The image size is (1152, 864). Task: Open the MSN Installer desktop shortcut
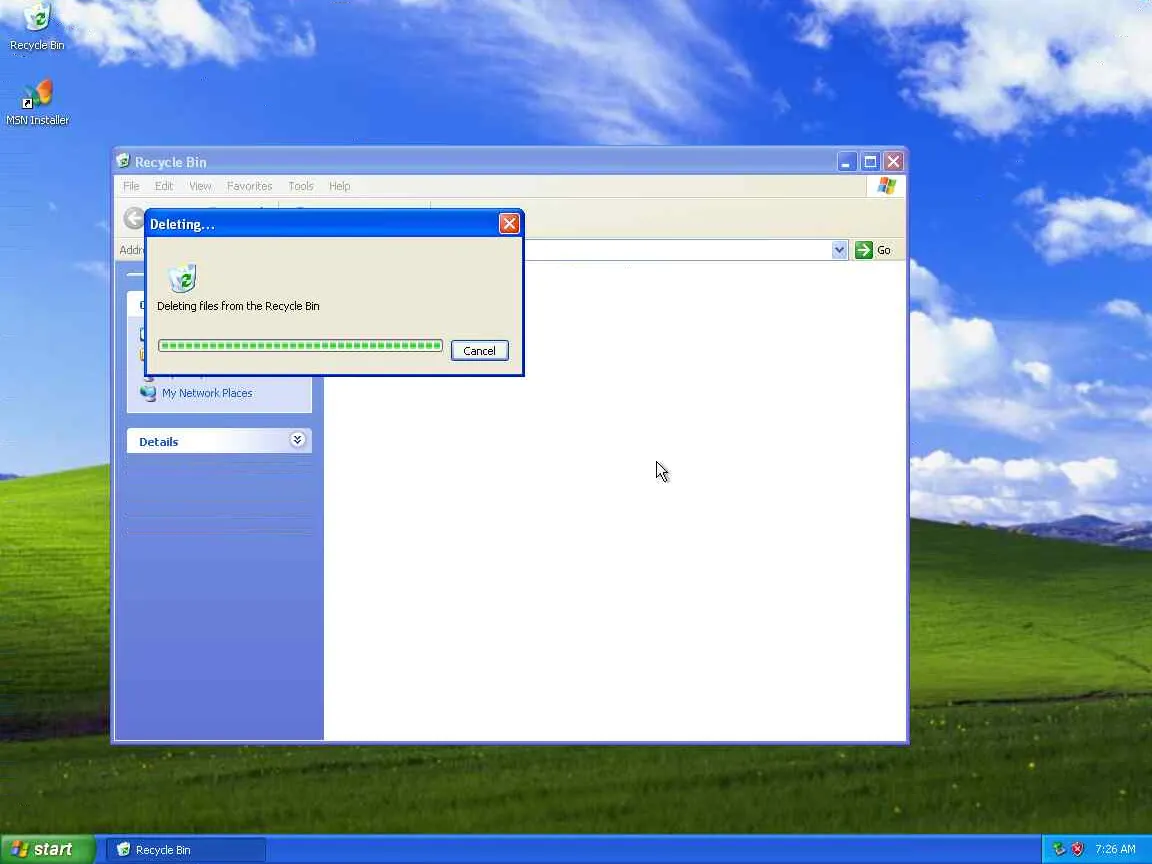click(x=37, y=103)
